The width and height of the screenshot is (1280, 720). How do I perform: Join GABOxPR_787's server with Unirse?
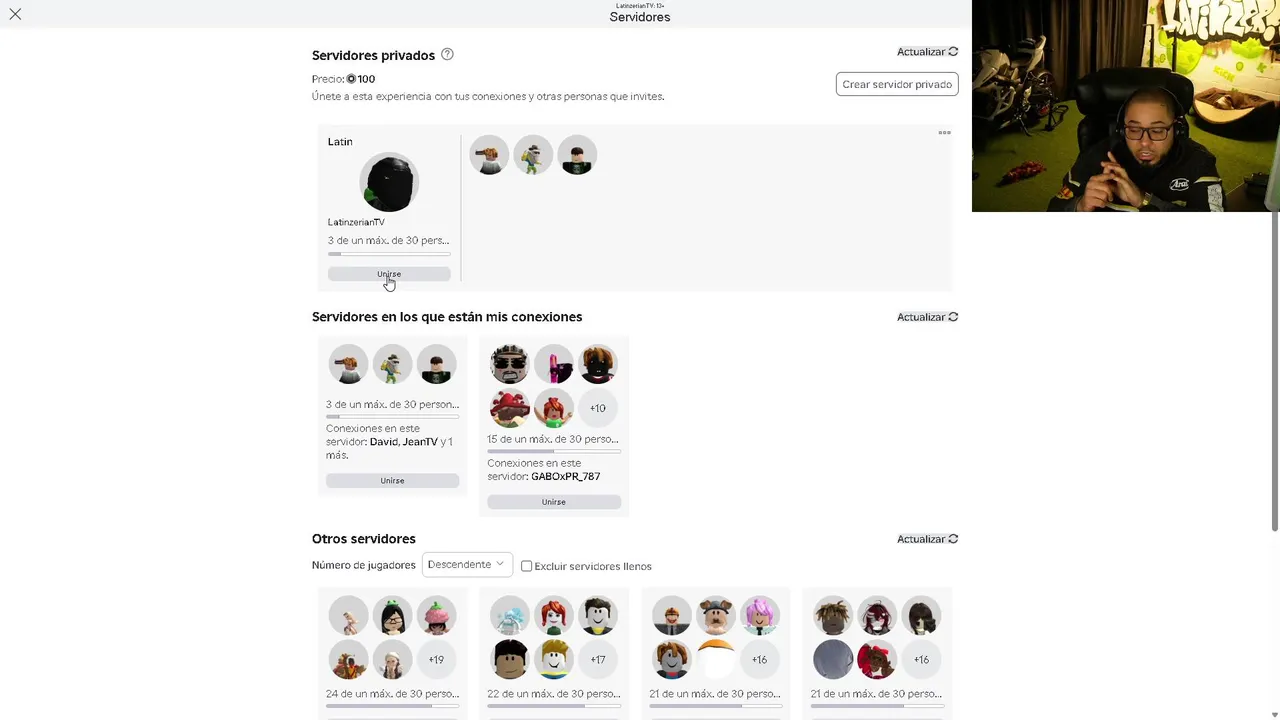pos(553,502)
